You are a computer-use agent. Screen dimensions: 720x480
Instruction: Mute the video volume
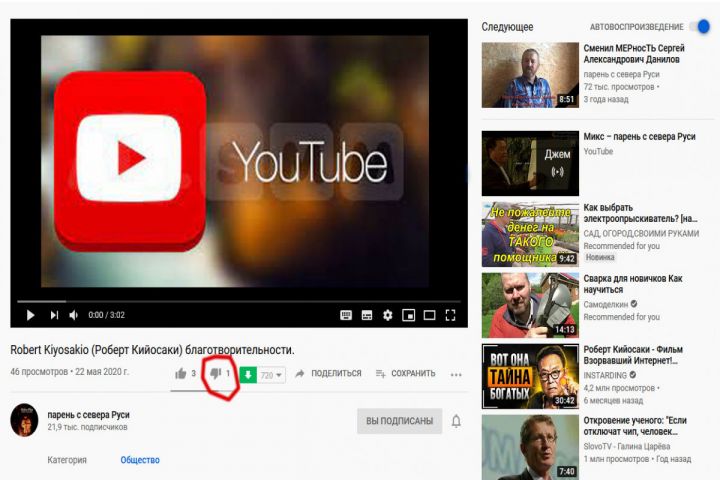[73, 315]
